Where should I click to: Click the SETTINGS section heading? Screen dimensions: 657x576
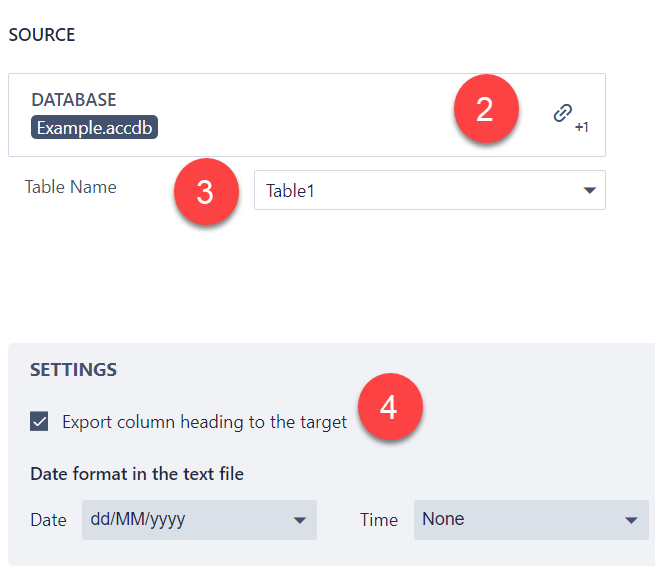(x=73, y=370)
